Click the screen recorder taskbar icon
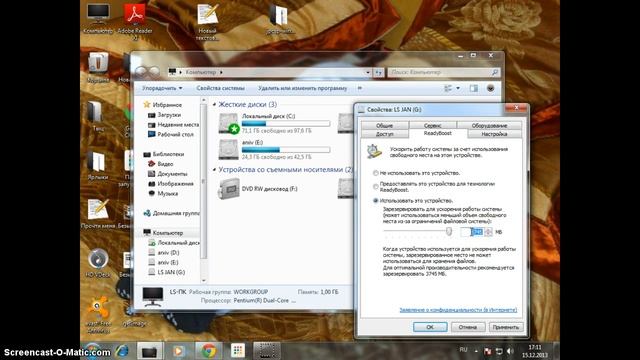640x360 pixels. point(267,351)
